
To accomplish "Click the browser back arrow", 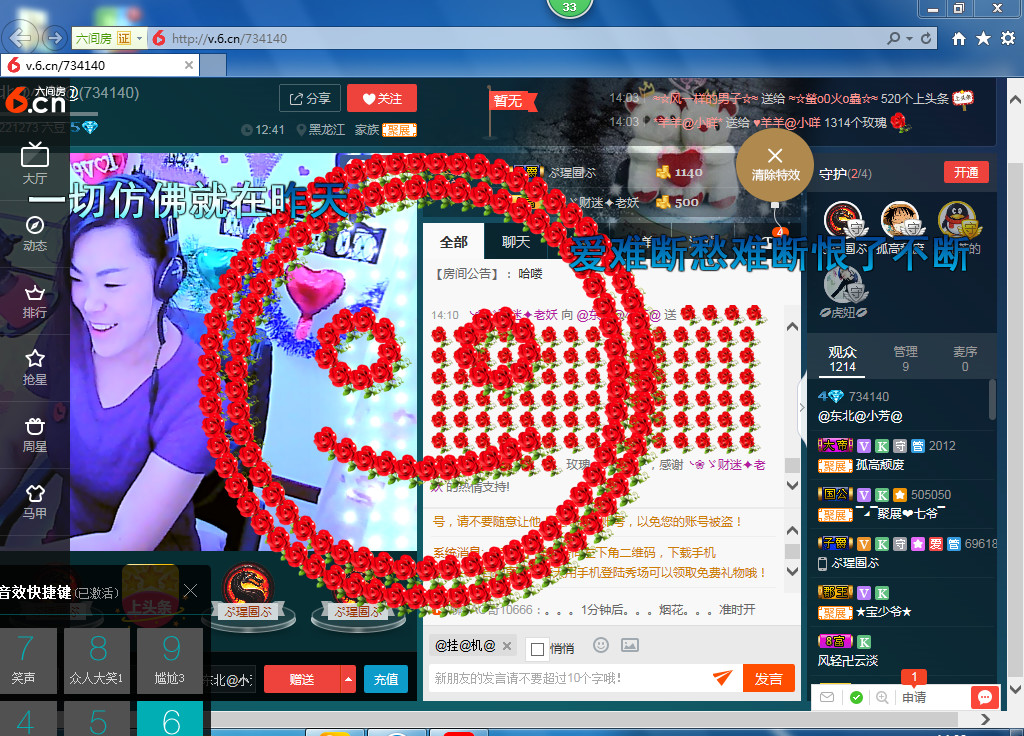I will pyautogui.click(x=20, y=38).
